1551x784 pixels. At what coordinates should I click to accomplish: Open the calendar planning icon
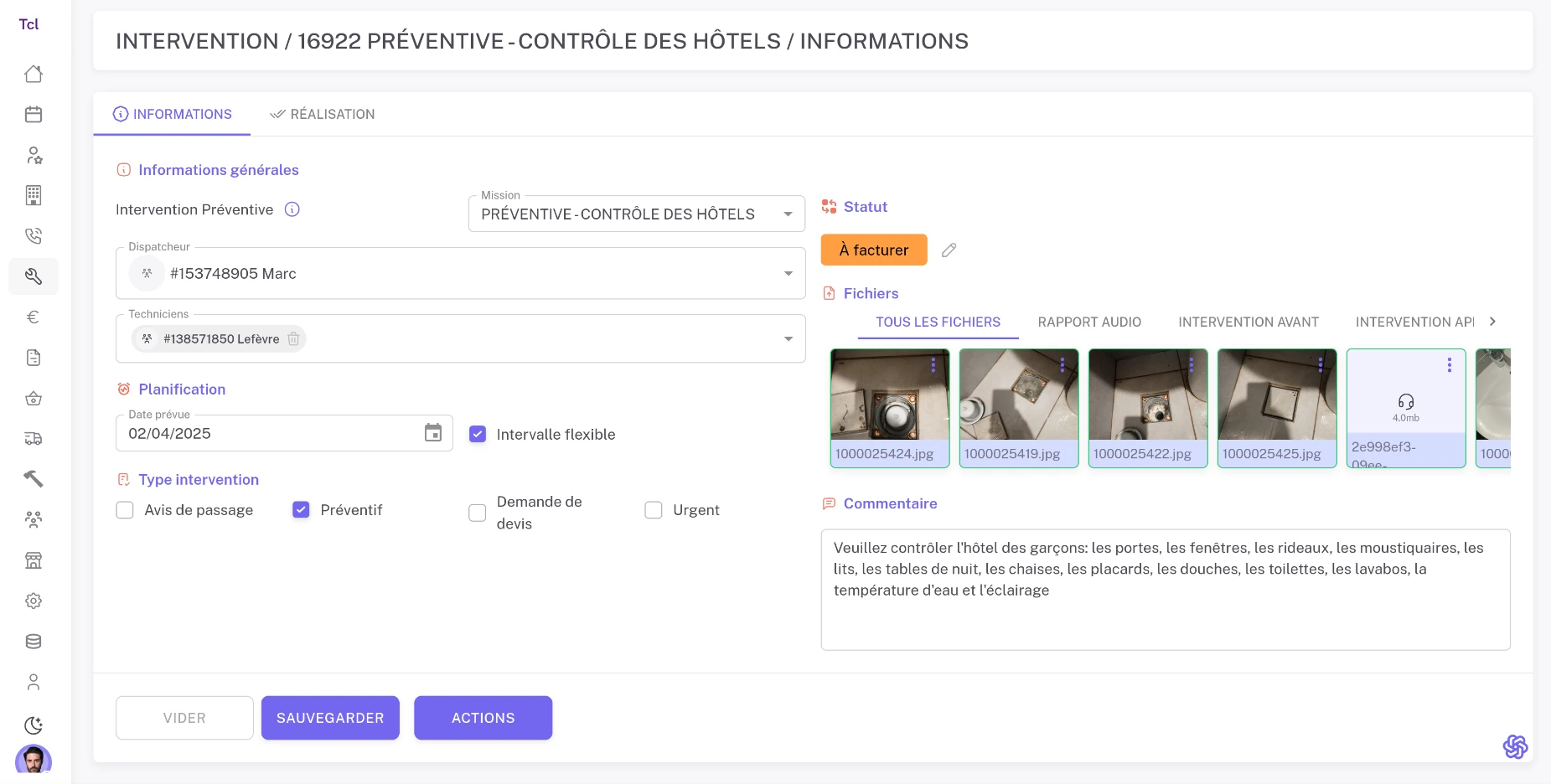coord(33,114)
